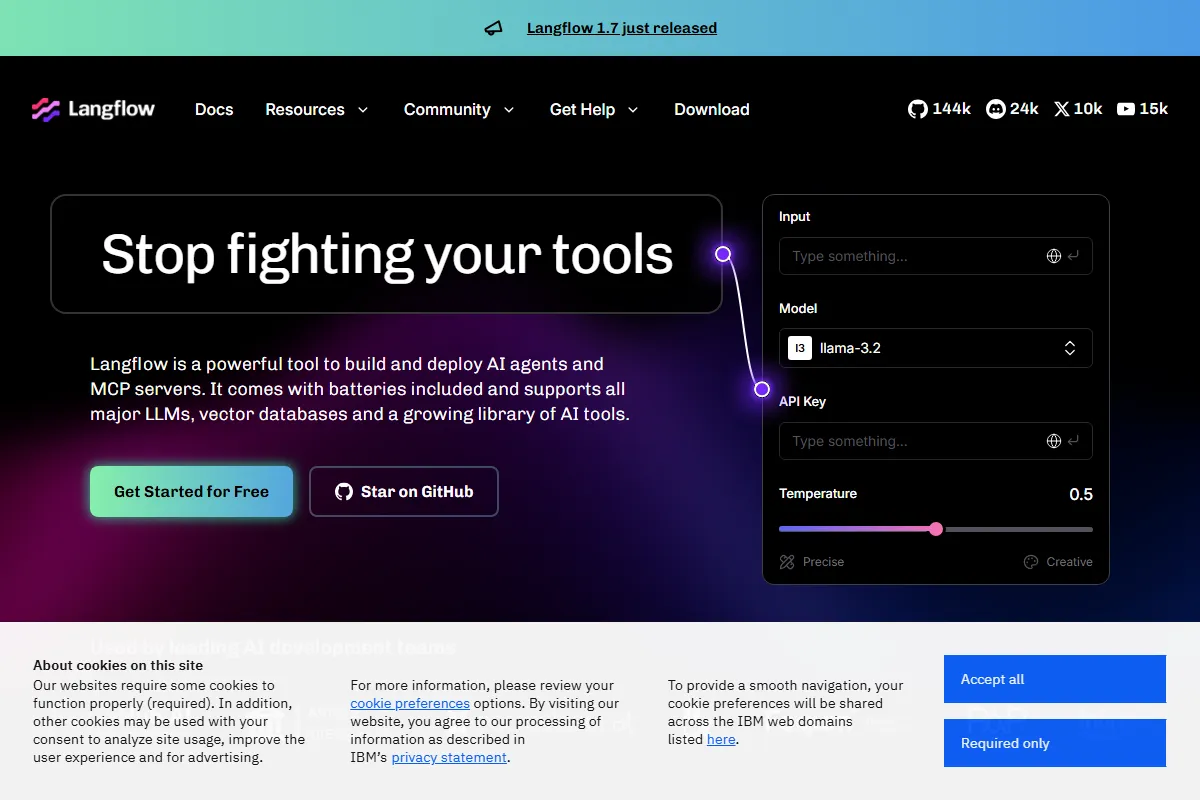Image resolution: width=1200 pixels, height=800 pixels.
Task: Expand the Get Help menu
Action: click(593, 109)
